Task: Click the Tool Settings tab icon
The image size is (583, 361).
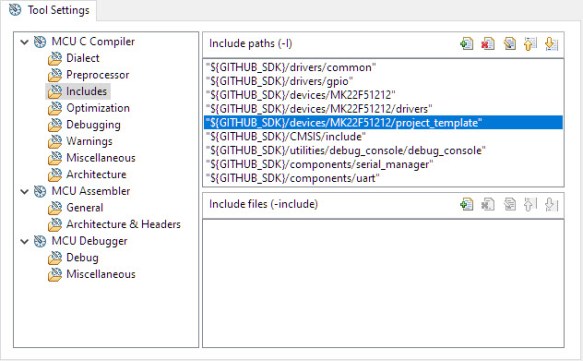Action: click(15, 10)
